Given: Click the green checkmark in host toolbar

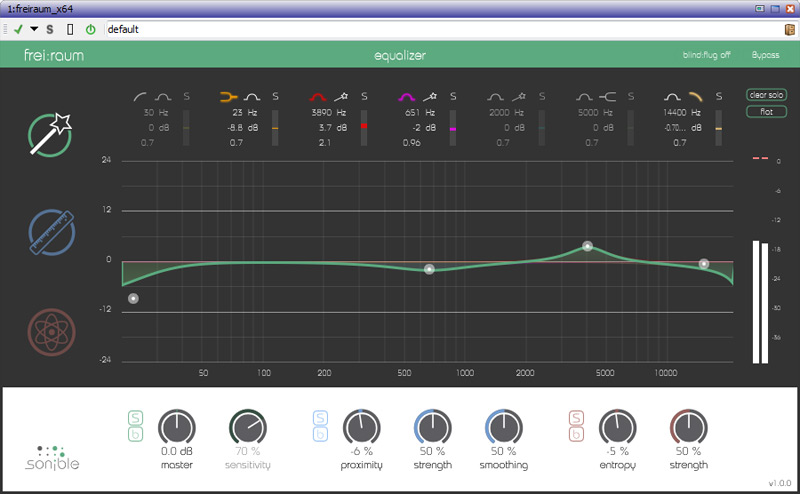Looking at the screenshot, I should tap(18, 30).
